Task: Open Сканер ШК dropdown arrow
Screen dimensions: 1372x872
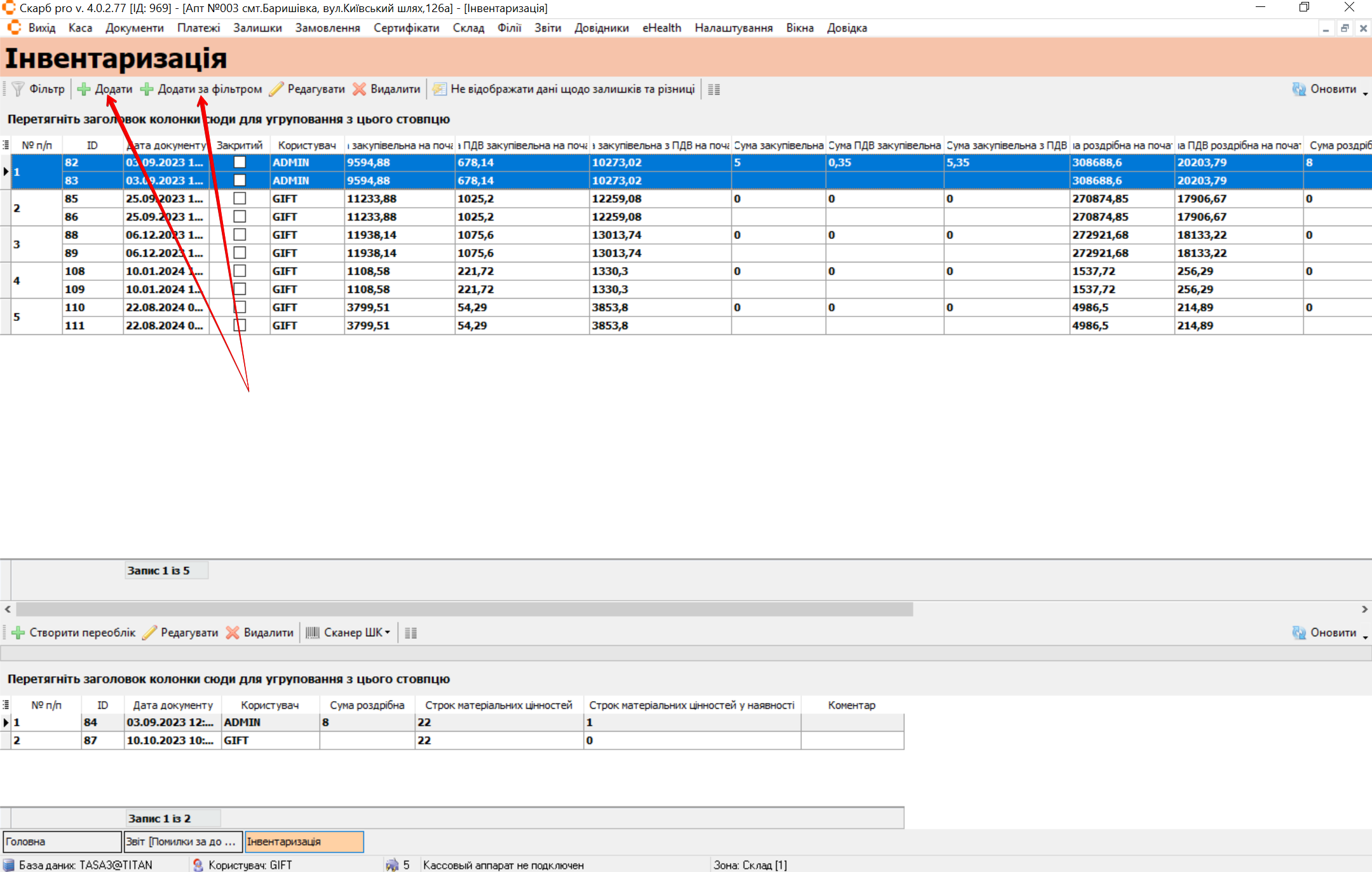Action: coord(388,632)
